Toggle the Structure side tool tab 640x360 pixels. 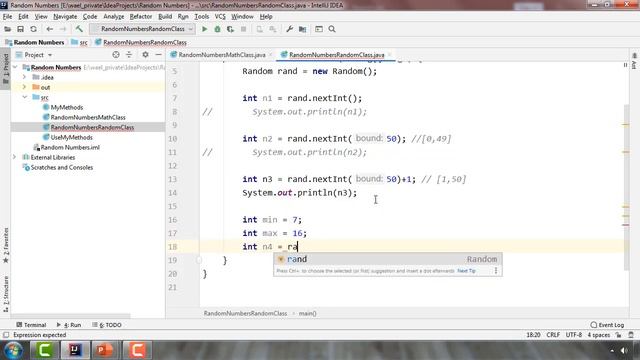click(6, 294)
